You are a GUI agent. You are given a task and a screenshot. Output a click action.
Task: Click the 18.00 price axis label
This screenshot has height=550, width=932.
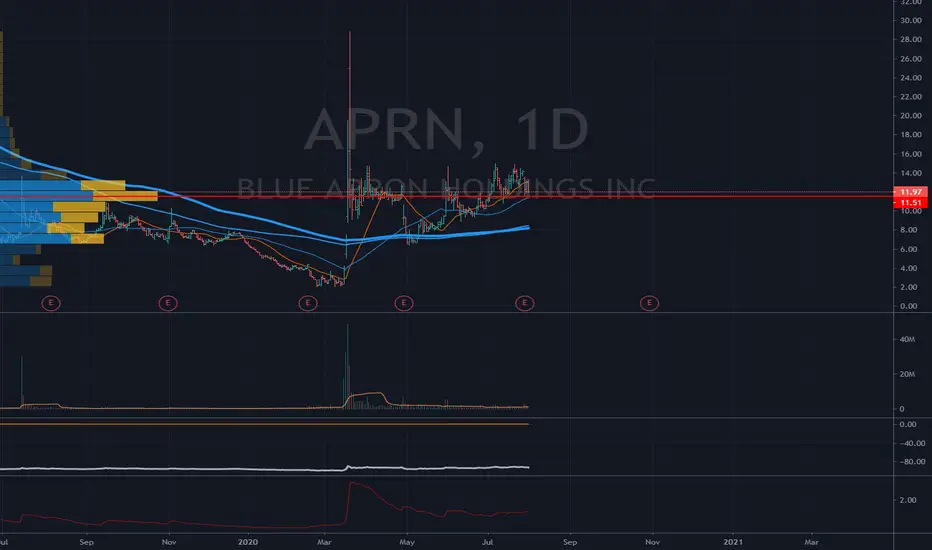pos(911,134)
